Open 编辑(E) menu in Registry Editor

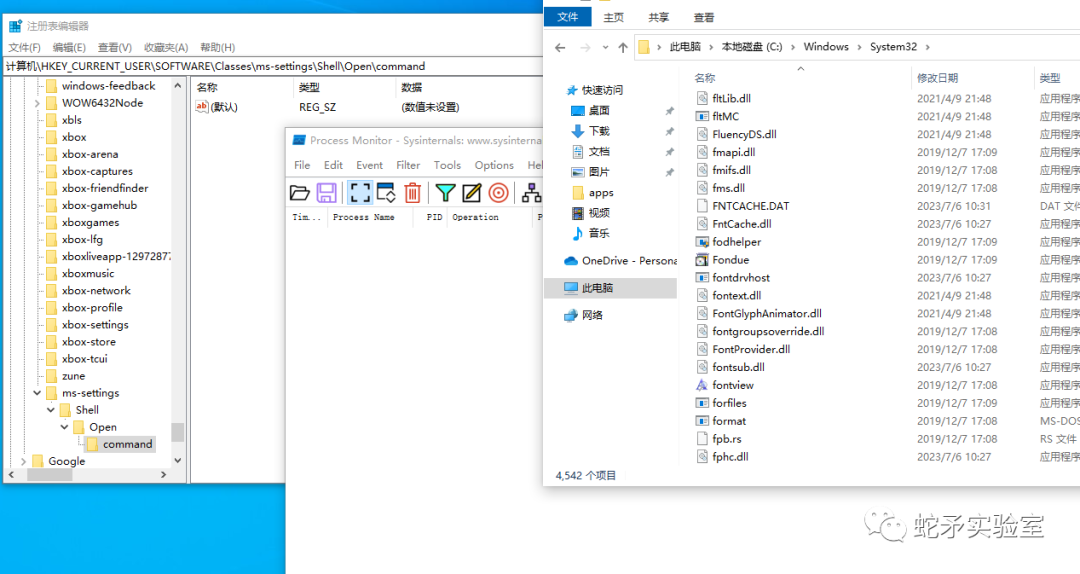pyautogui.click(x=69, y=48)
